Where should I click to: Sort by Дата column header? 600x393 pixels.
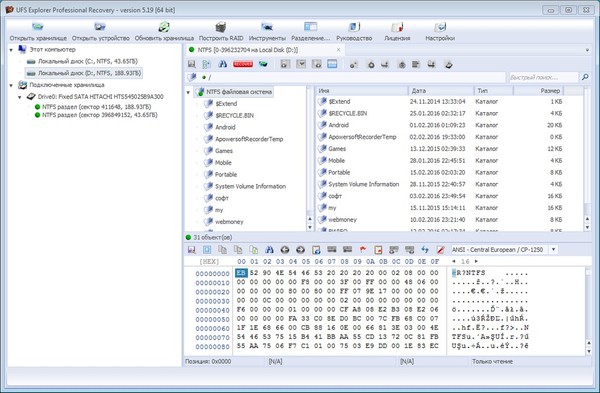[x=441, y=91]
